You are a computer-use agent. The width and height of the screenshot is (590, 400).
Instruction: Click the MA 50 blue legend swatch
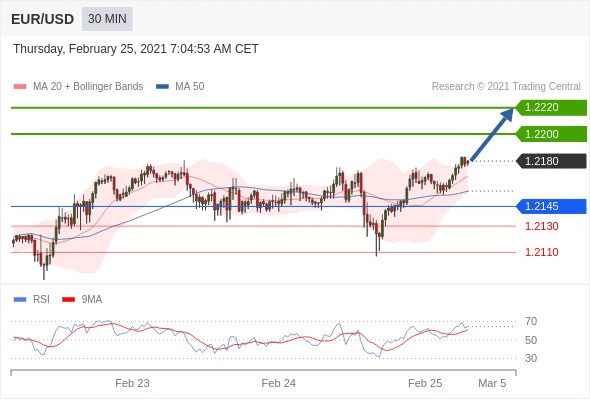point(162,87)
